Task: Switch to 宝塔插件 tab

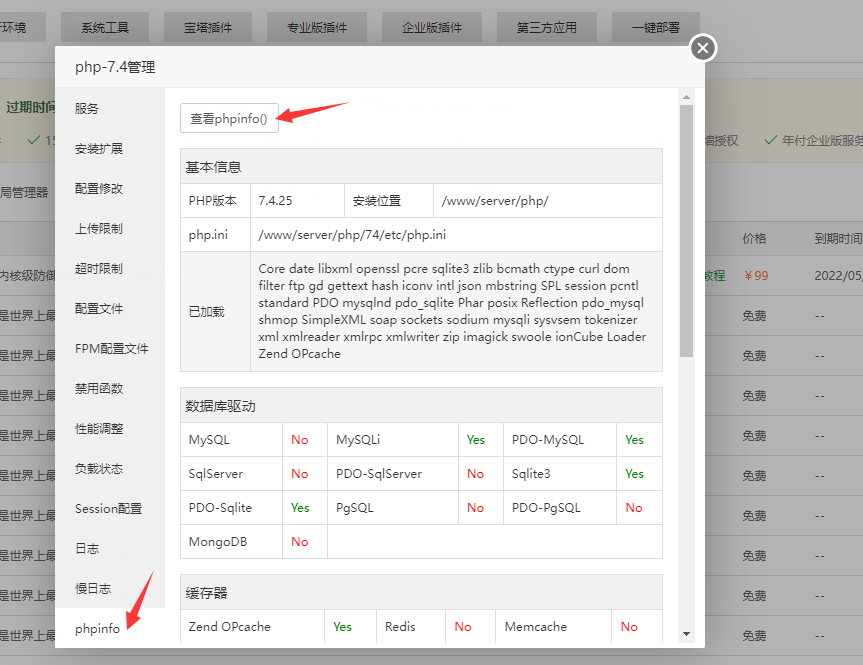Action: (208, 27)
